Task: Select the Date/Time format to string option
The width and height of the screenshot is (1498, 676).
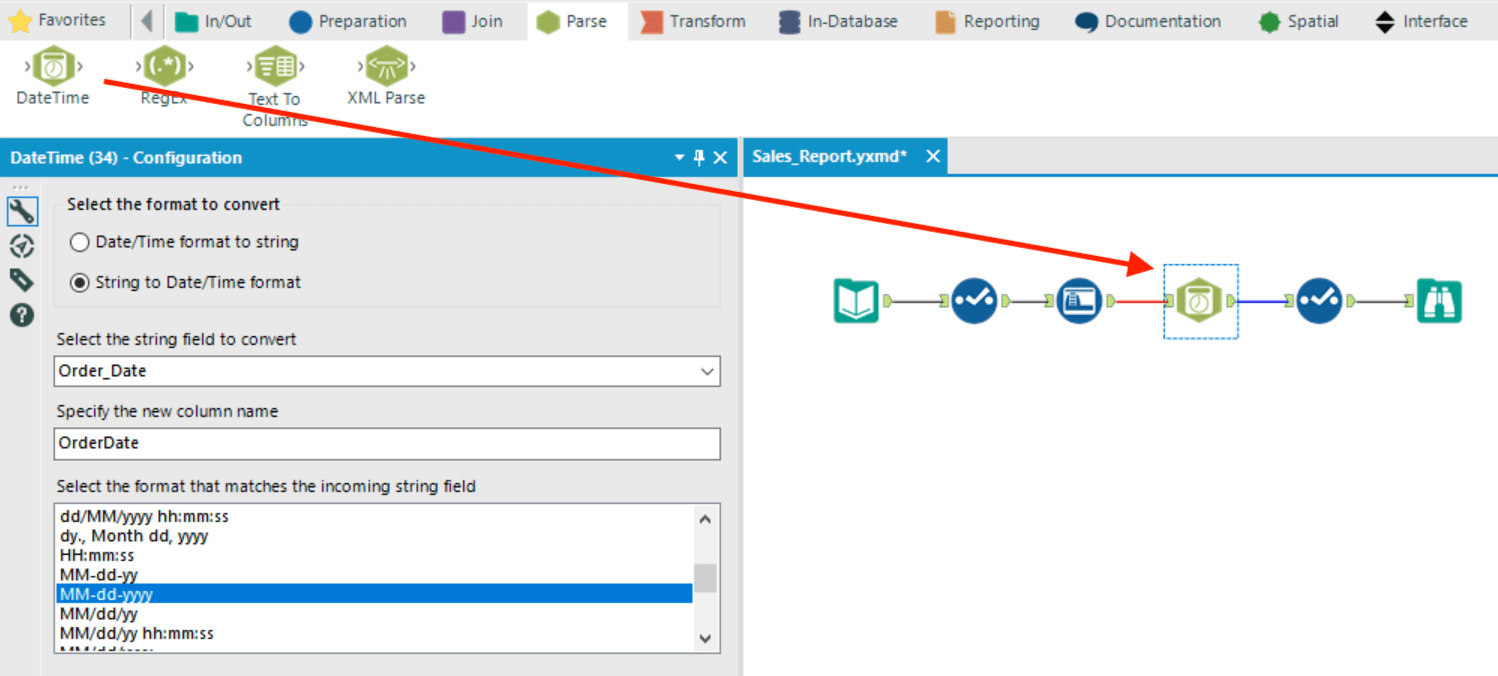Action: (x=81, y=241)
